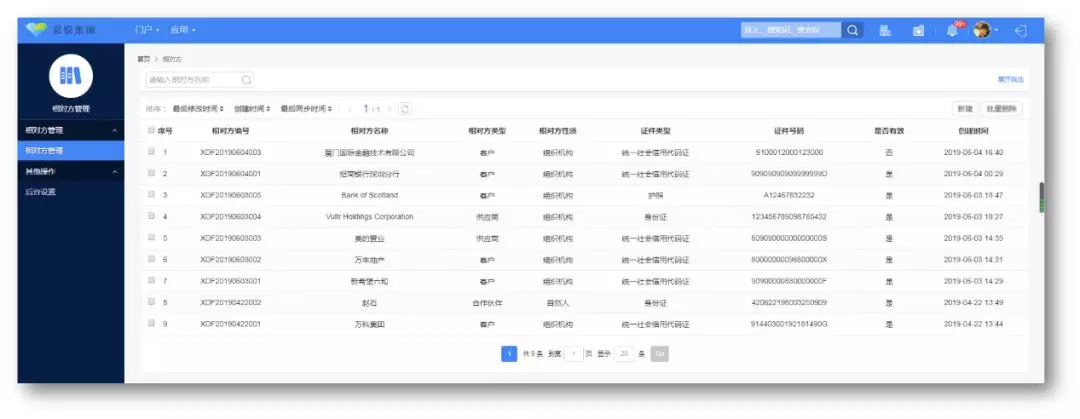Click the 展开筛选 link at right
The image size is (1080, 419).
click(1010, 80)
